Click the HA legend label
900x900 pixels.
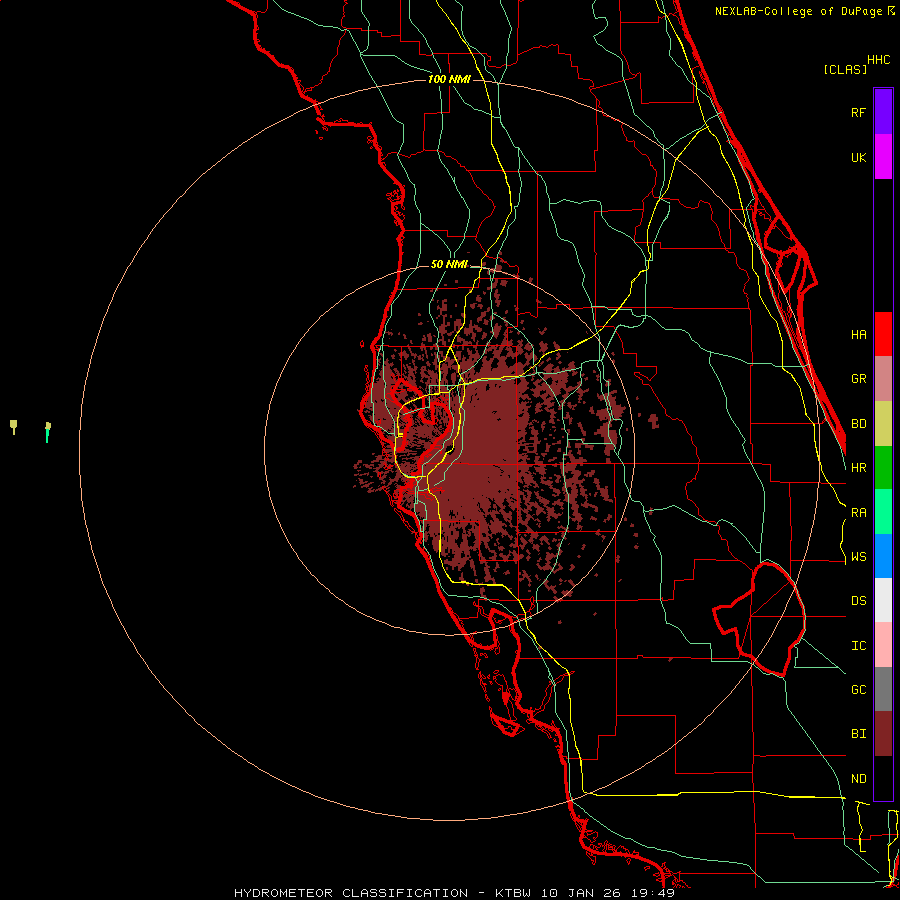pos(858,334)
